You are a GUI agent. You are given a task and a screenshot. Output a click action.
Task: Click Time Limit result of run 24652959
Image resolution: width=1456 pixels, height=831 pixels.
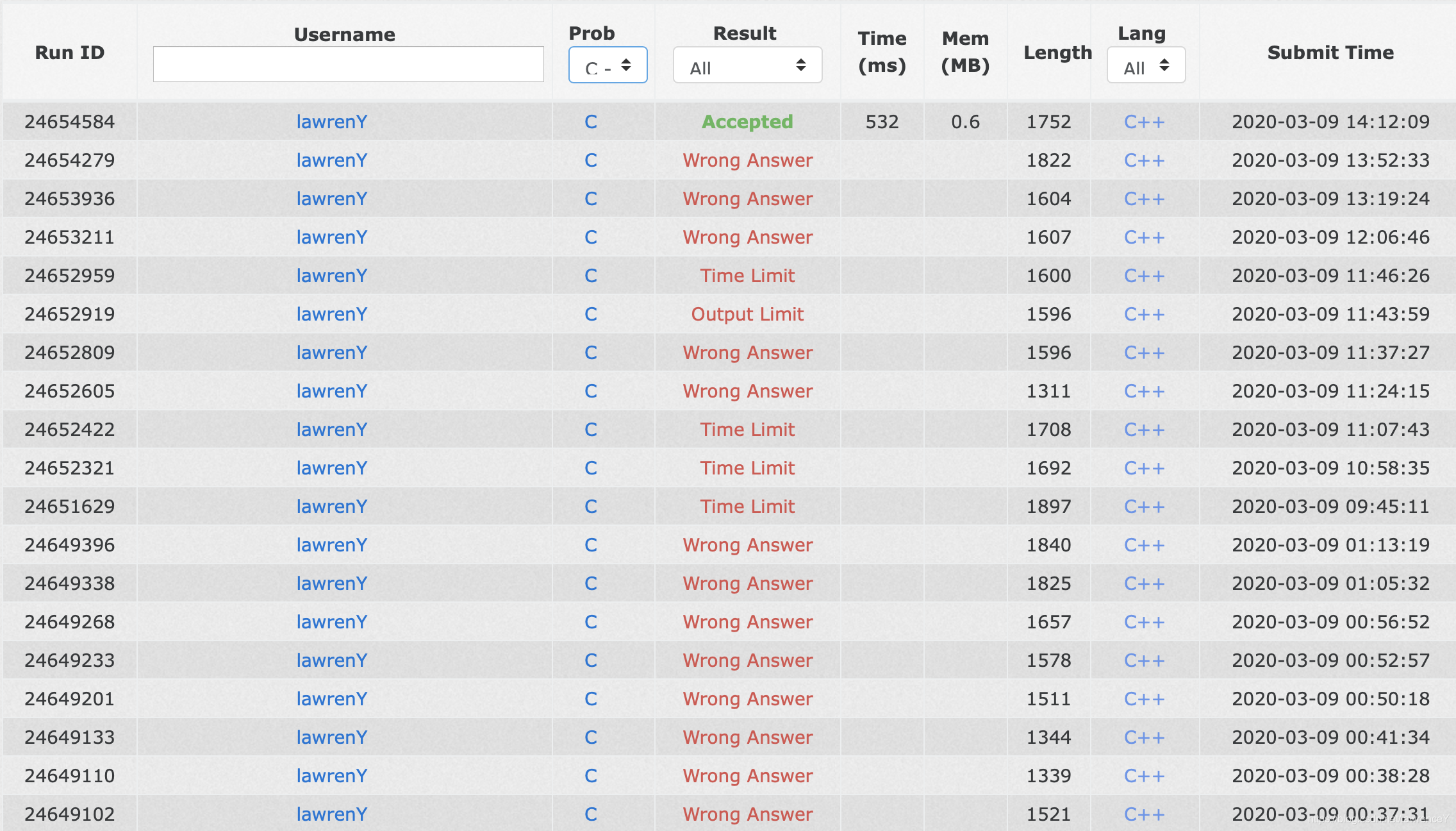point(747,276)
